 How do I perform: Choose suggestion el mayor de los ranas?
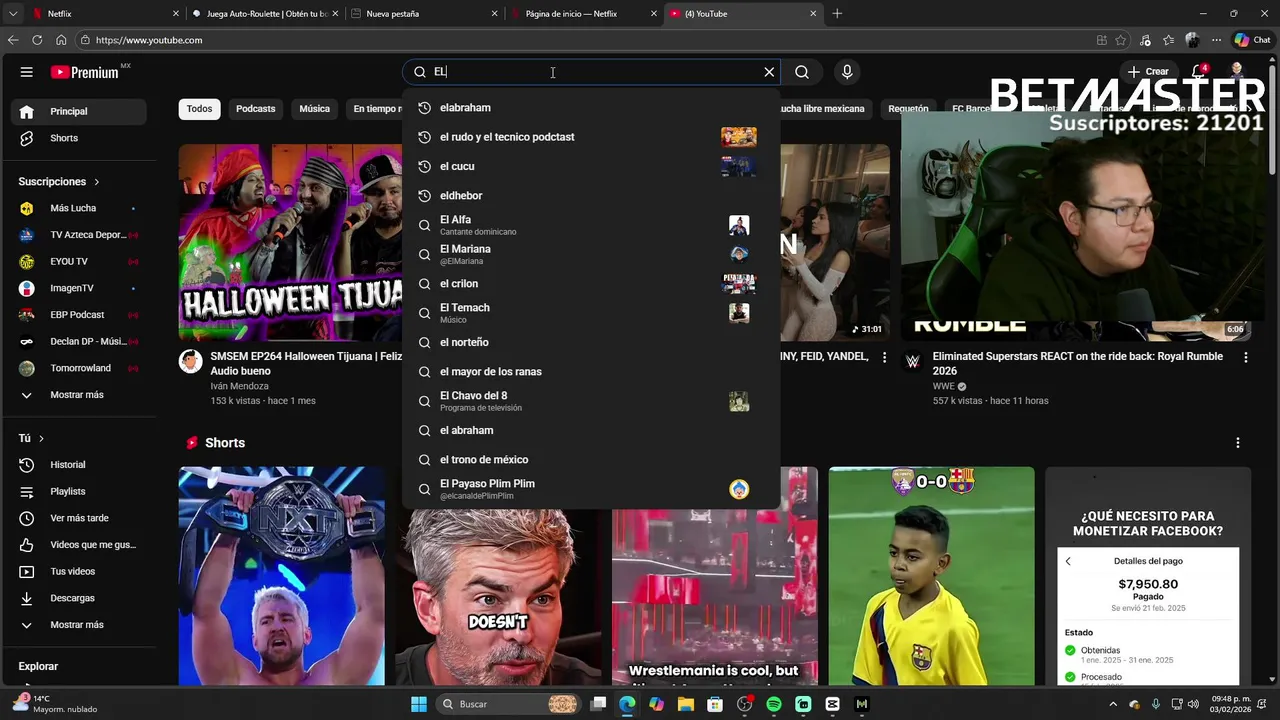tap(590, 372)
